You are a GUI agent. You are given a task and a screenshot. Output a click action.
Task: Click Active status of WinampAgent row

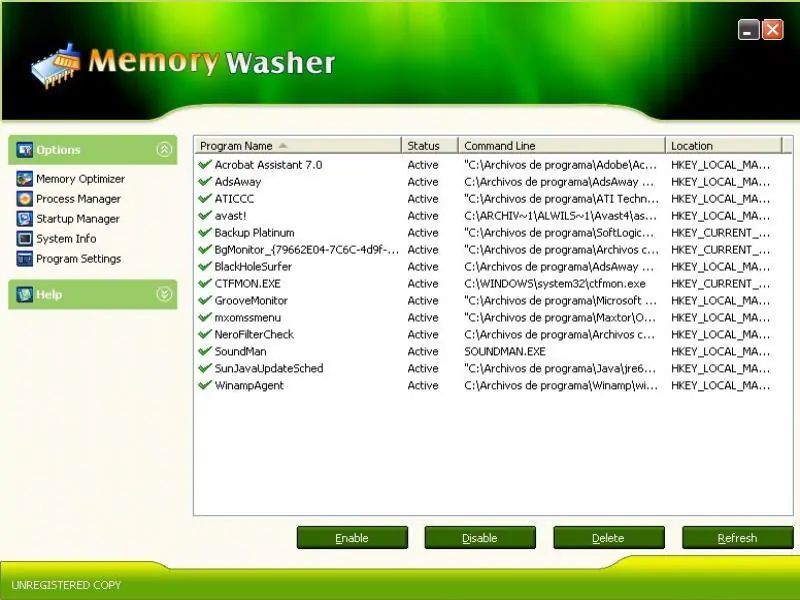(423, 385)
